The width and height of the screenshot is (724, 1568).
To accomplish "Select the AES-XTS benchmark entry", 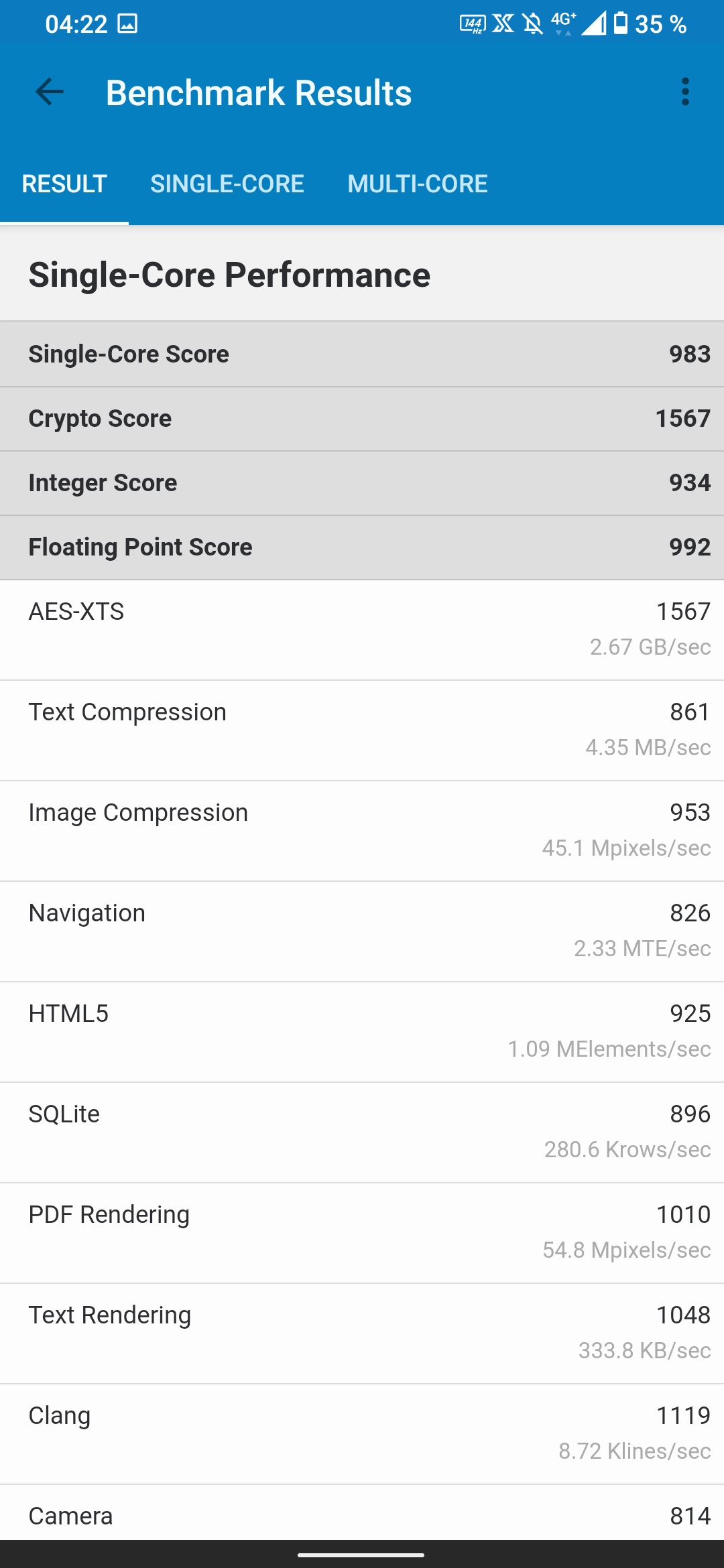I will [362, 629].
